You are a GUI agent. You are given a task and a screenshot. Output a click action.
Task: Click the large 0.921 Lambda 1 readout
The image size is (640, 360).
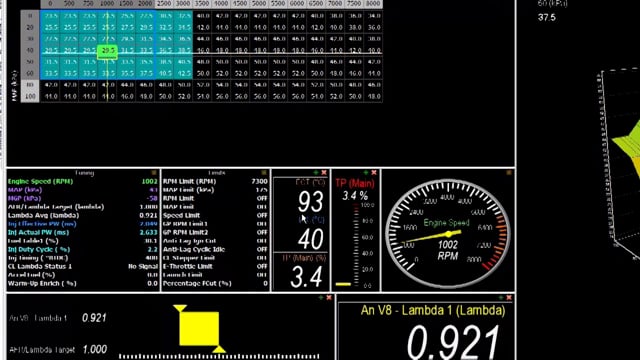[x=453, y=342]
